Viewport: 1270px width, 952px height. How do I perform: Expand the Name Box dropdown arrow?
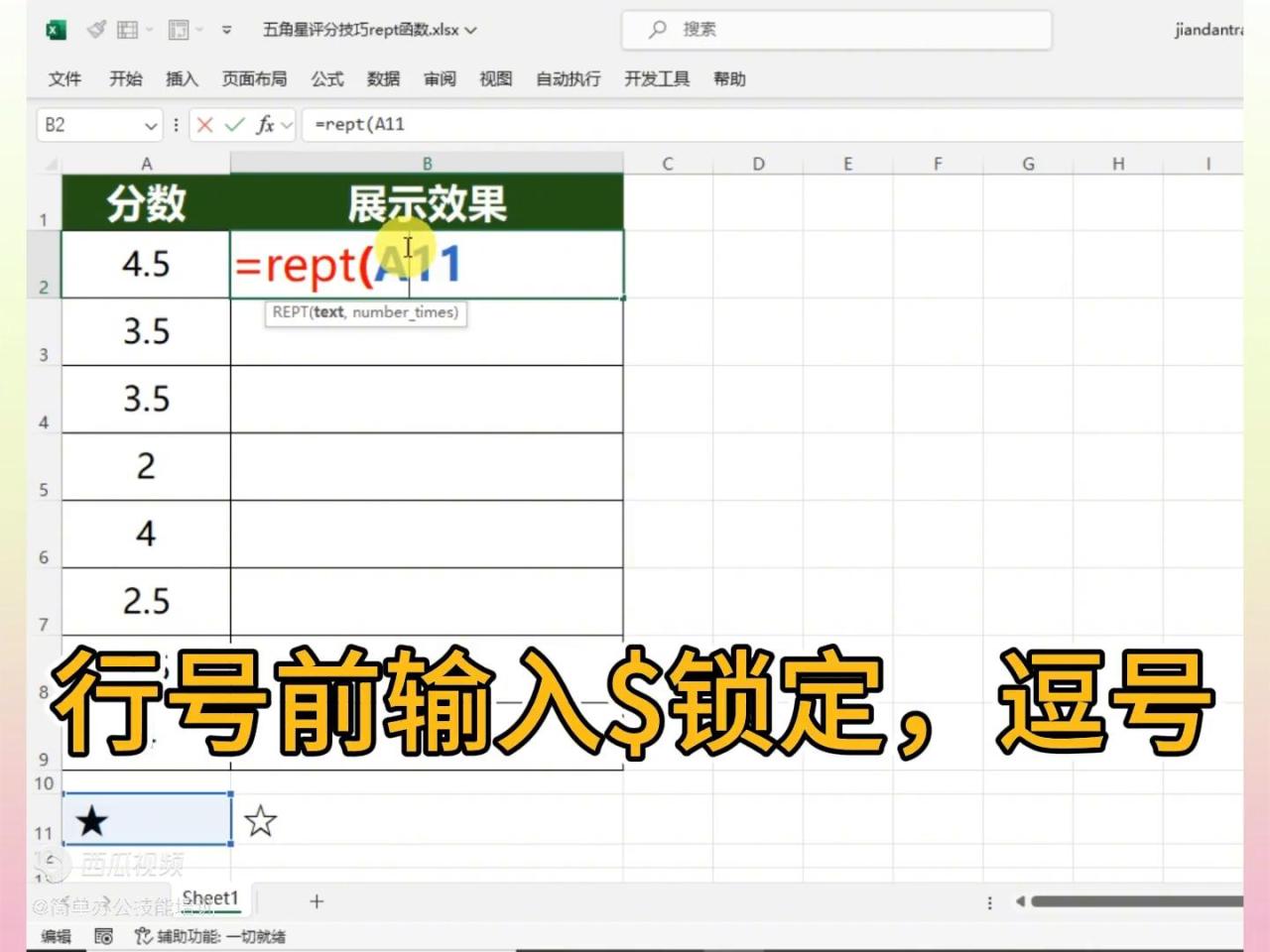tap(151, 126)
